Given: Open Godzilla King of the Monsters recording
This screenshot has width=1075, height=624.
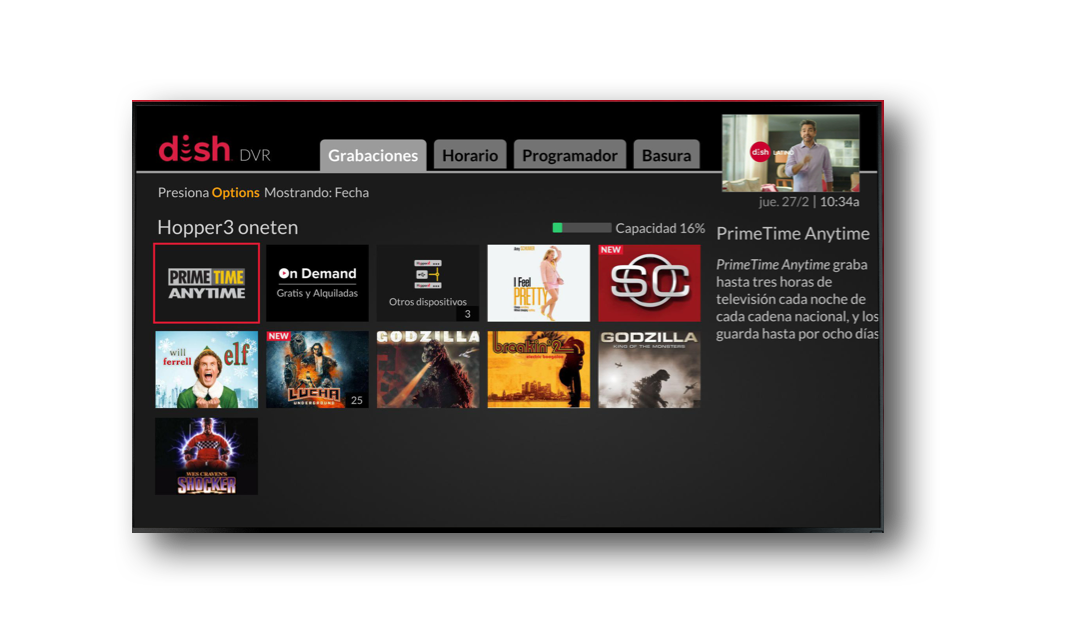Looking at the screenshot, I should click(x=649, y=370).
